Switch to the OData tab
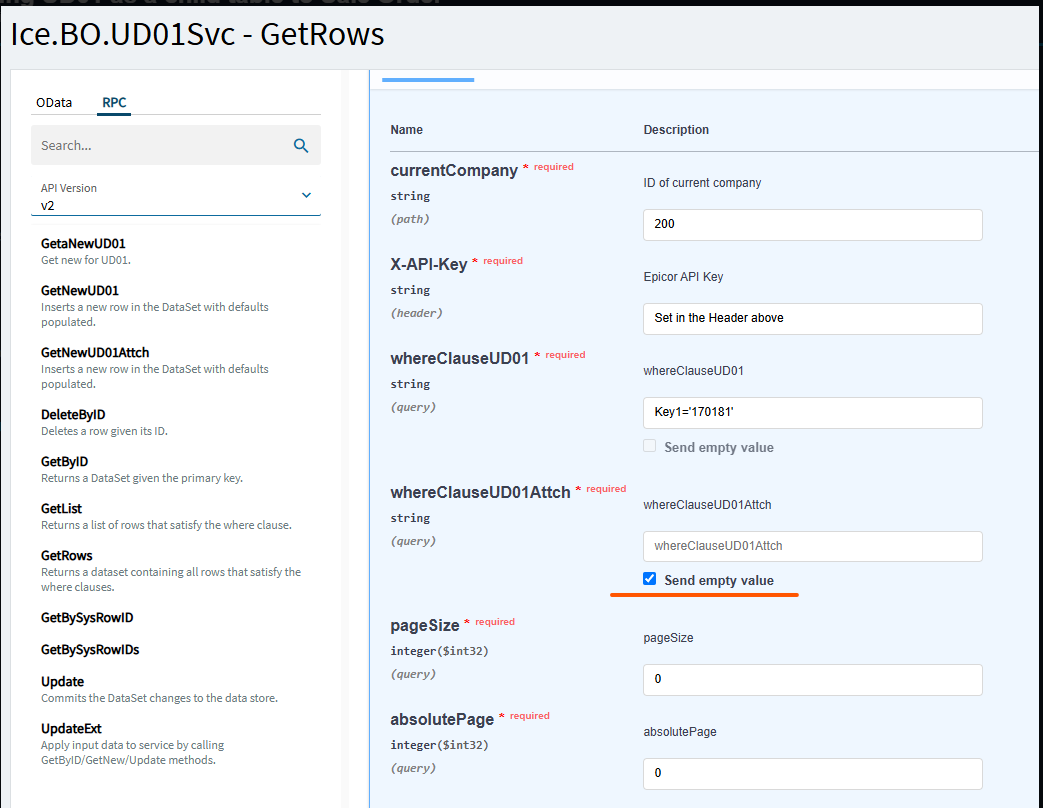Image resolution: width=1043 pixels, height=808 pixels. pos(54,102)
